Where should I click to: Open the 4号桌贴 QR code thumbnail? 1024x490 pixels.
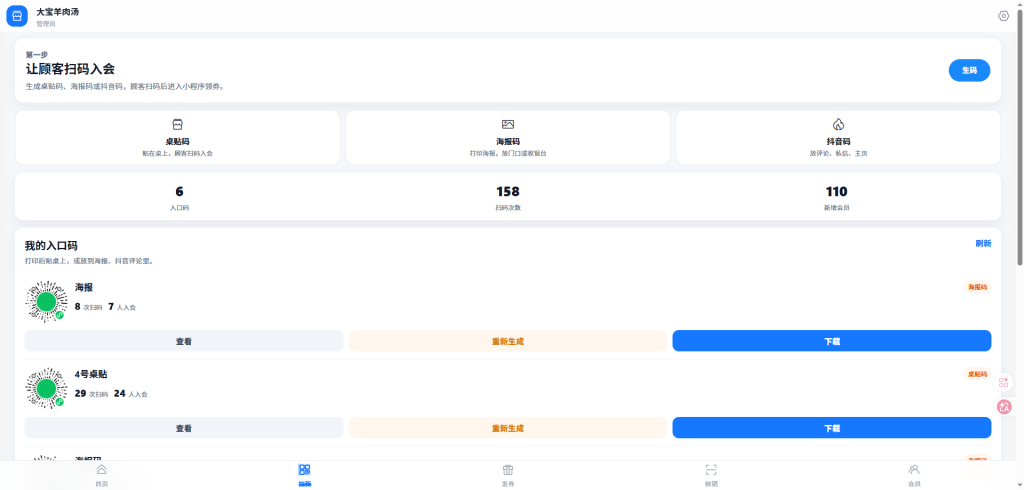[46, 388]
